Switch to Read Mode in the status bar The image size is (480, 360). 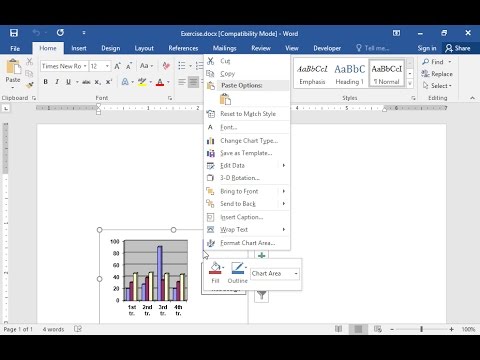point(338,329)
